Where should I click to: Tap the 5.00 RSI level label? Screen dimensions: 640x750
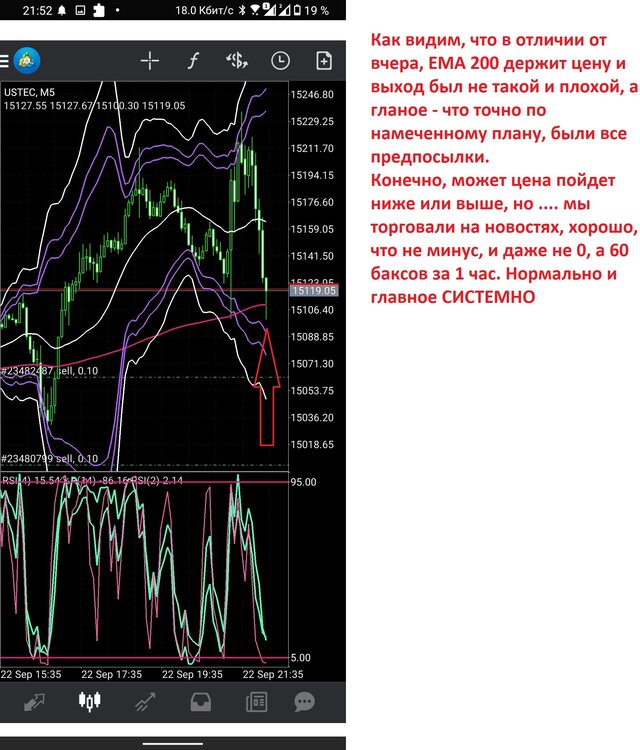tap(300, 658)
